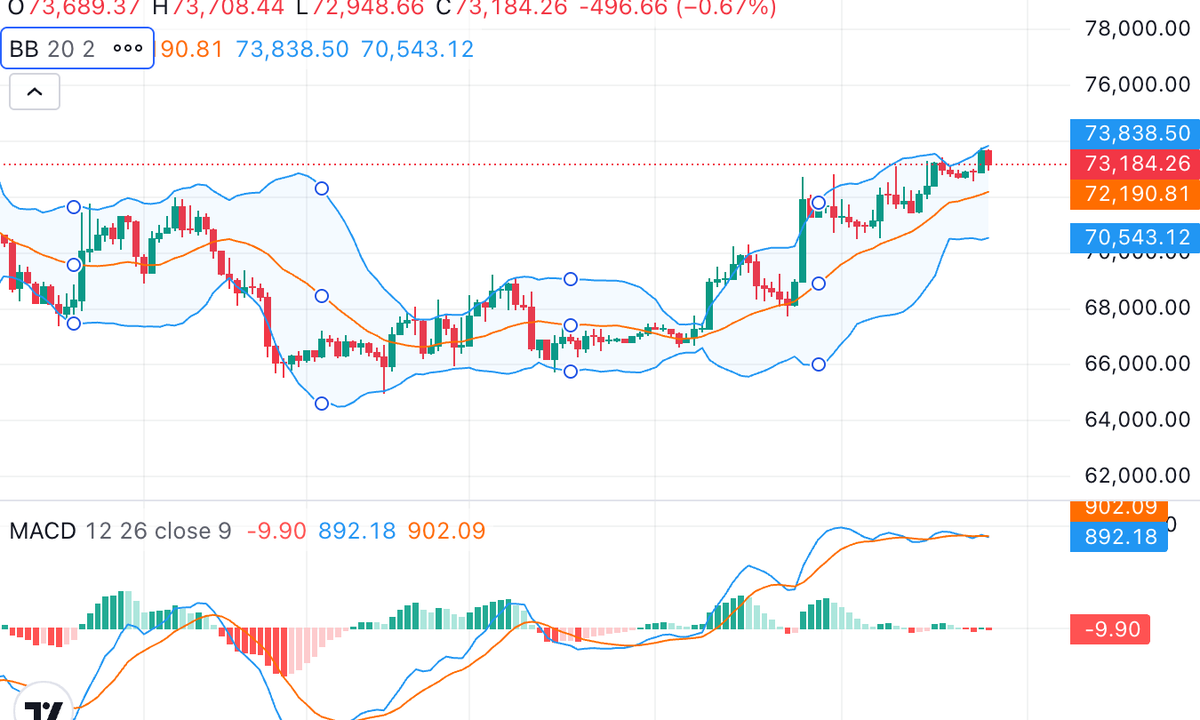
Task: Click the 70,543.12 value in the BB legend
Action: 417,49
